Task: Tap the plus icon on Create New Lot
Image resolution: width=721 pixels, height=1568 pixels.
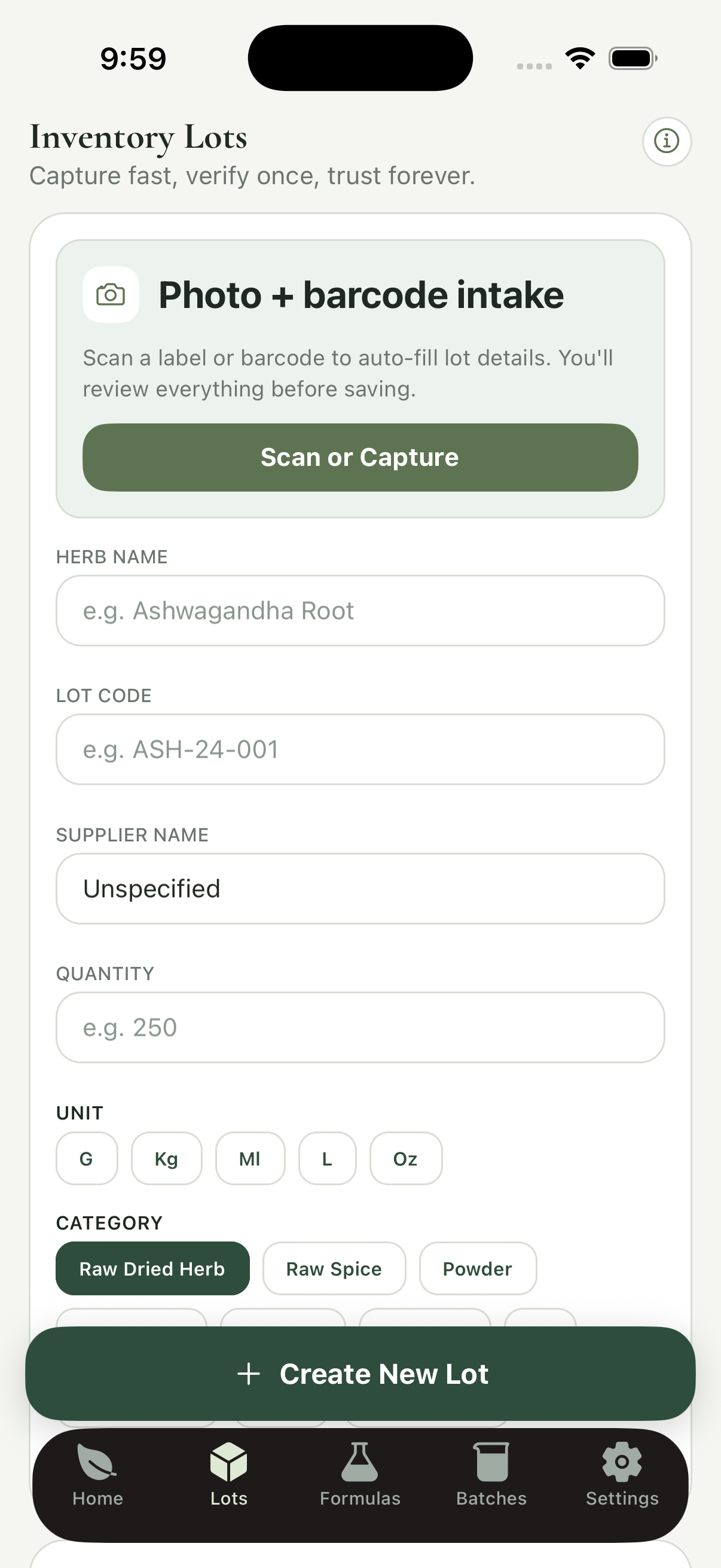Action: [248, 1374]
